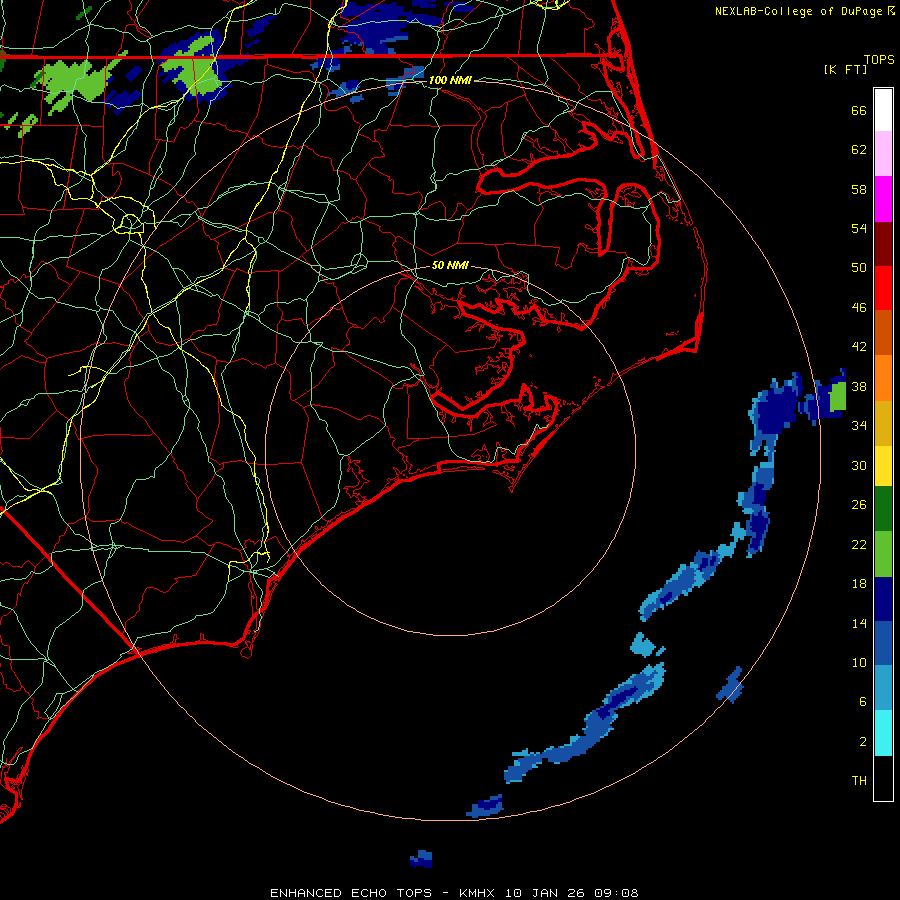Click the white swatch at the legend top
900x900 pixels.
point(883,110)
